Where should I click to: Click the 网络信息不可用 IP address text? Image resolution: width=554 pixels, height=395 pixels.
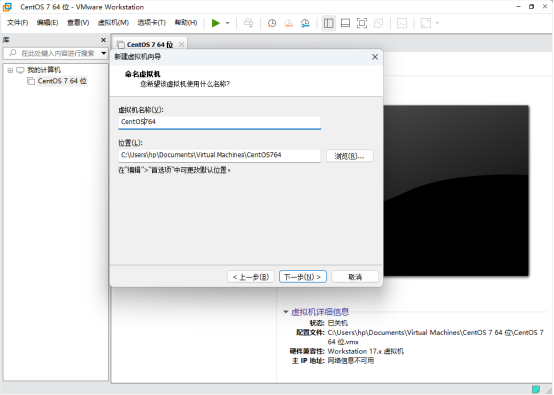click(x=350, y=361)
